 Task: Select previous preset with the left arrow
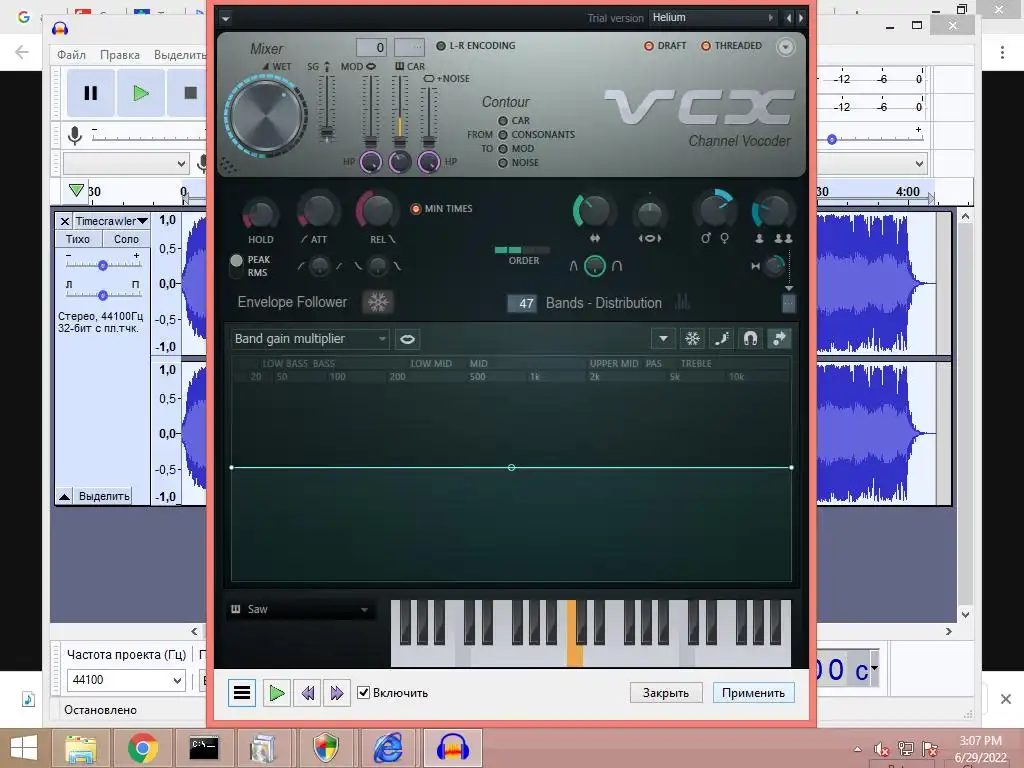(788, 18)
